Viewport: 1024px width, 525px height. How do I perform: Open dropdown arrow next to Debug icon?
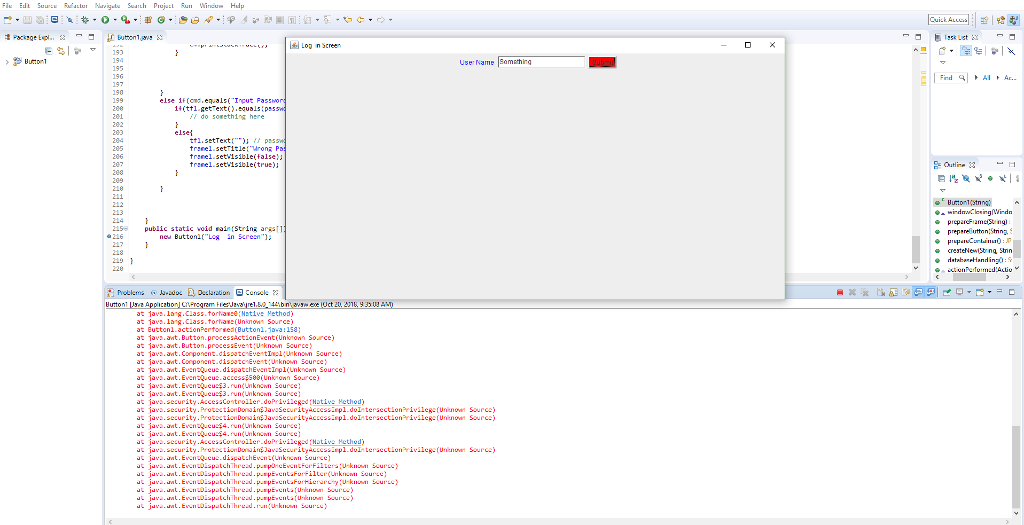[x=95, y=20]
